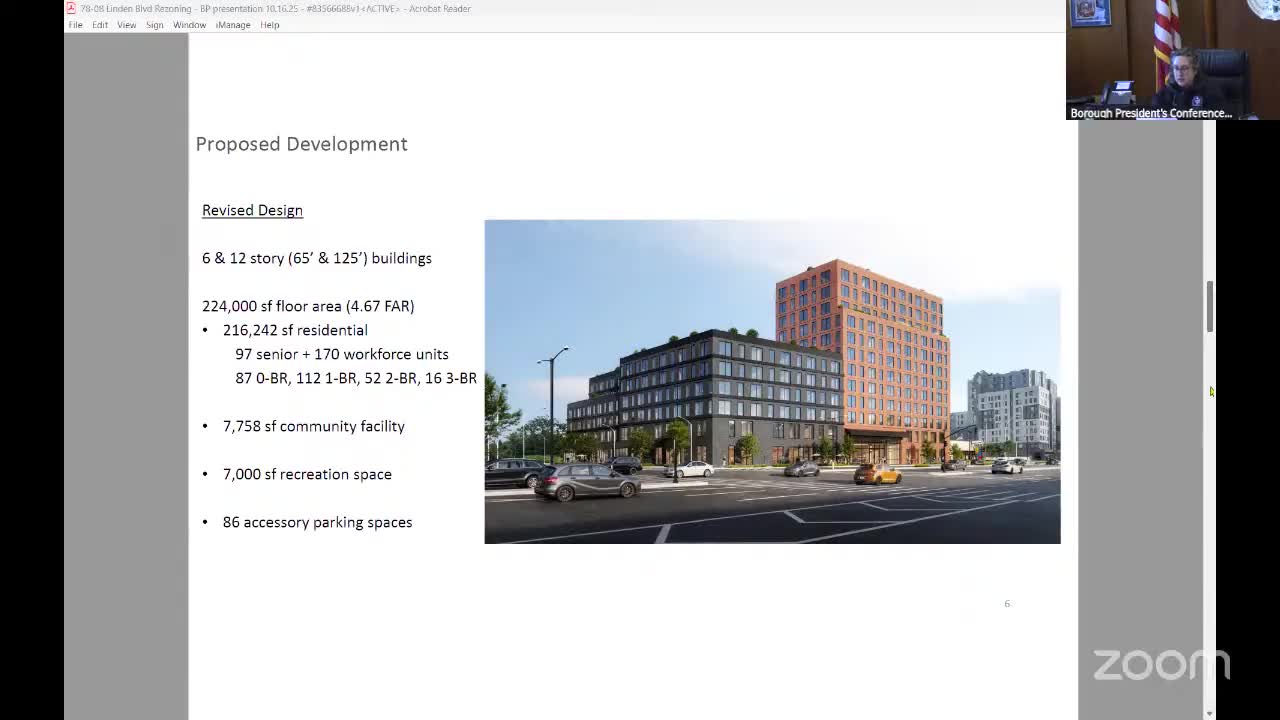The image size is (1280, 720).
Task: Click the Proposed Development heading
Action: pyautogui.click(x=301, y=144)
